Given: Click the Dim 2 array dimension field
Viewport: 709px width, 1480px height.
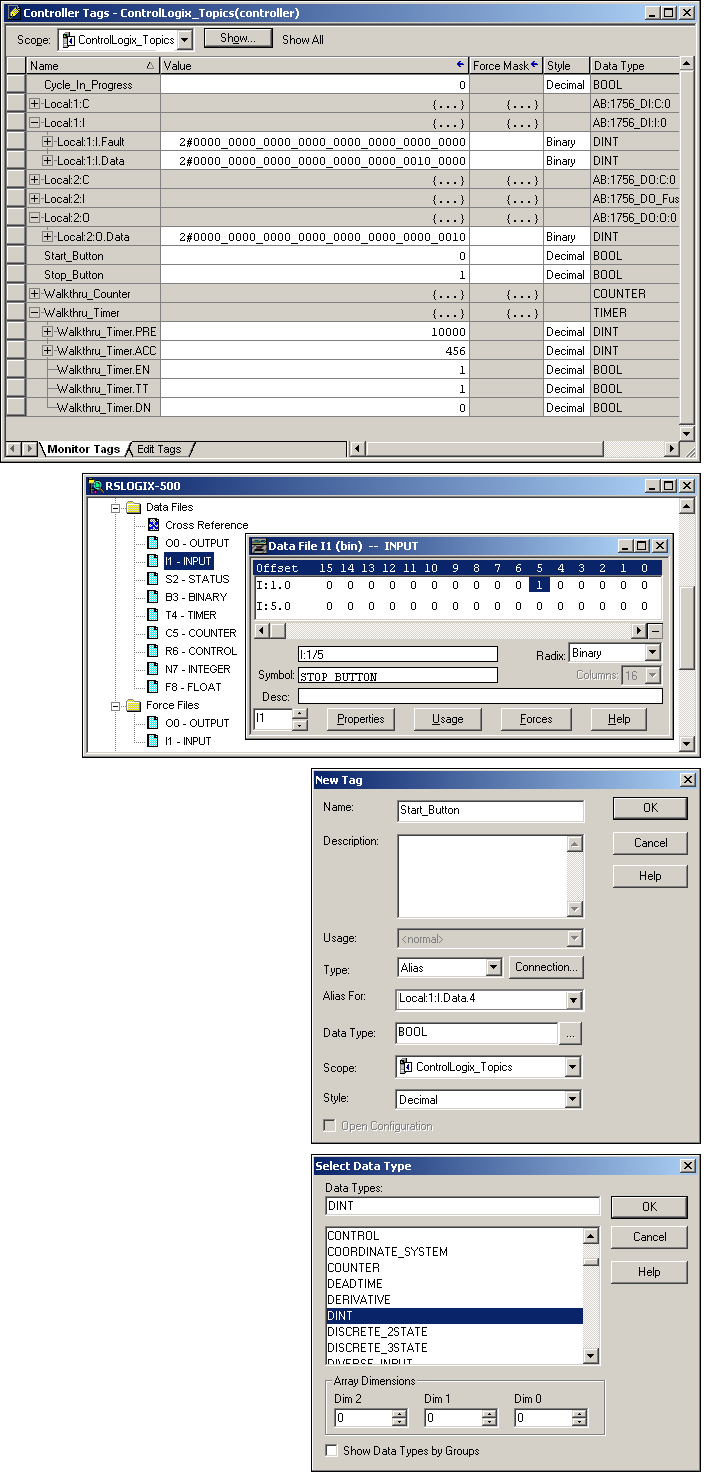Looking at the screenshot, I should 363,1418.
